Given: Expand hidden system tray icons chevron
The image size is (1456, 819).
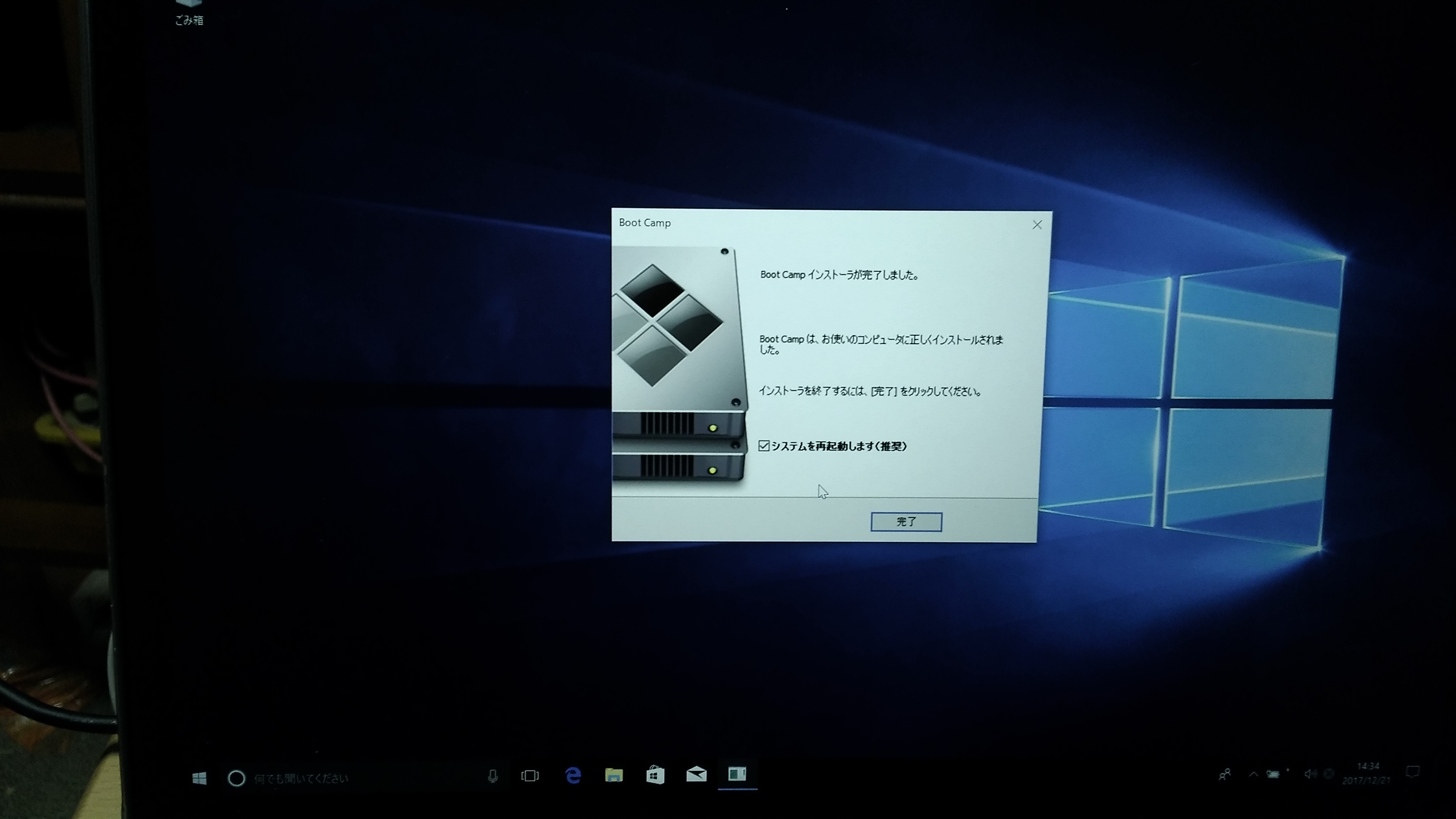Looking at the screenshot, I should 1253,774.
